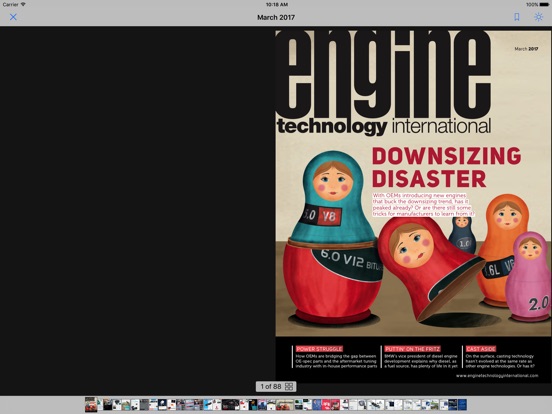Select the cover thumbnail in the page strip
Image resolution: width=552 pixels, height=414 pixels.
click(x=91, y=405)
